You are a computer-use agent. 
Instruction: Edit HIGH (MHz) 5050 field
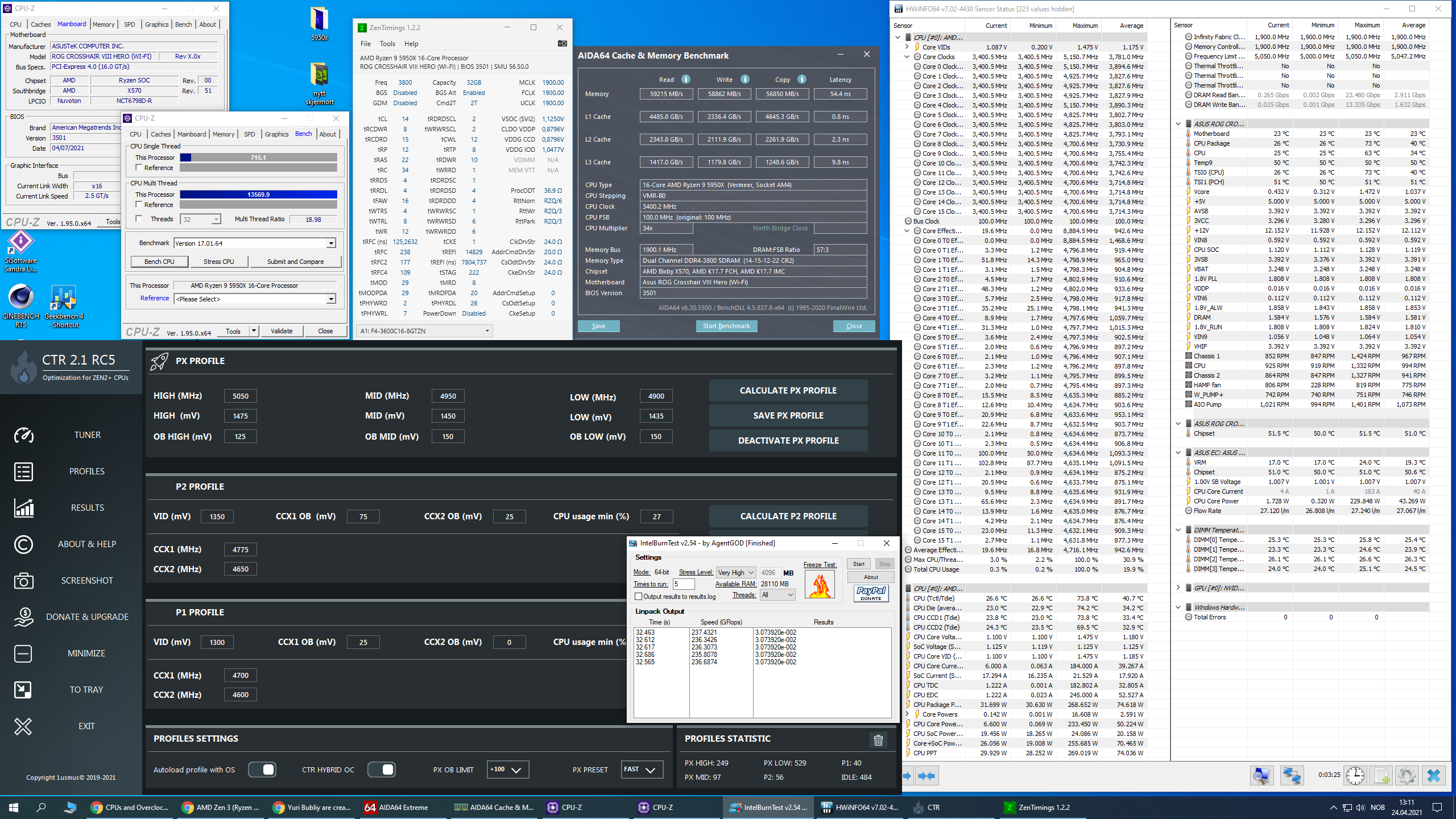pyautogui.click(x=240, y=396)
